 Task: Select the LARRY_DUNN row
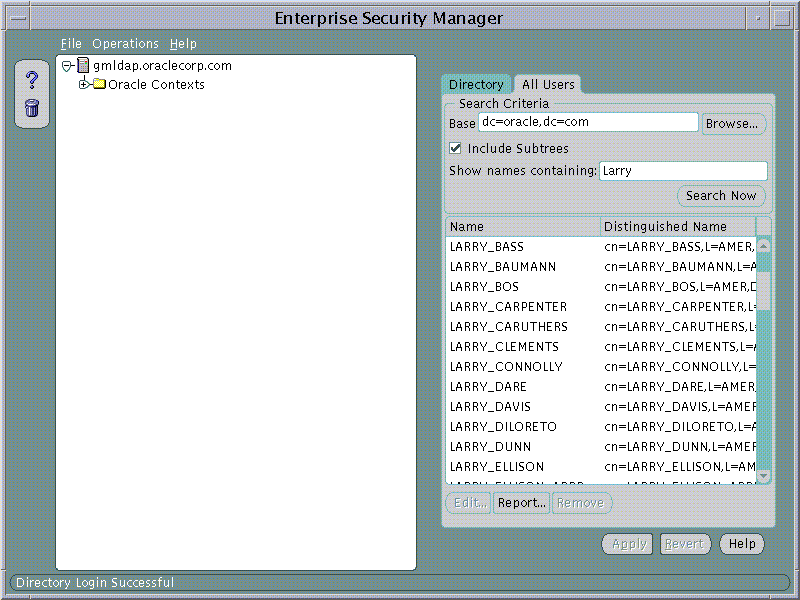[601, 447]
